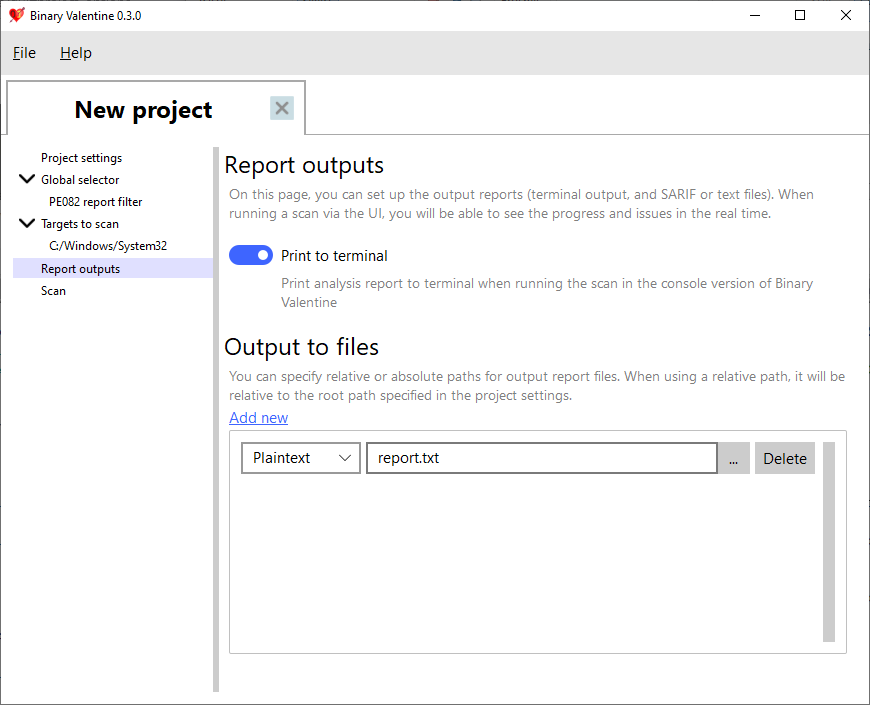The height and width of the screenshot is (705, 870).
Task: Click the Add new link
Action: click(259, 418)
